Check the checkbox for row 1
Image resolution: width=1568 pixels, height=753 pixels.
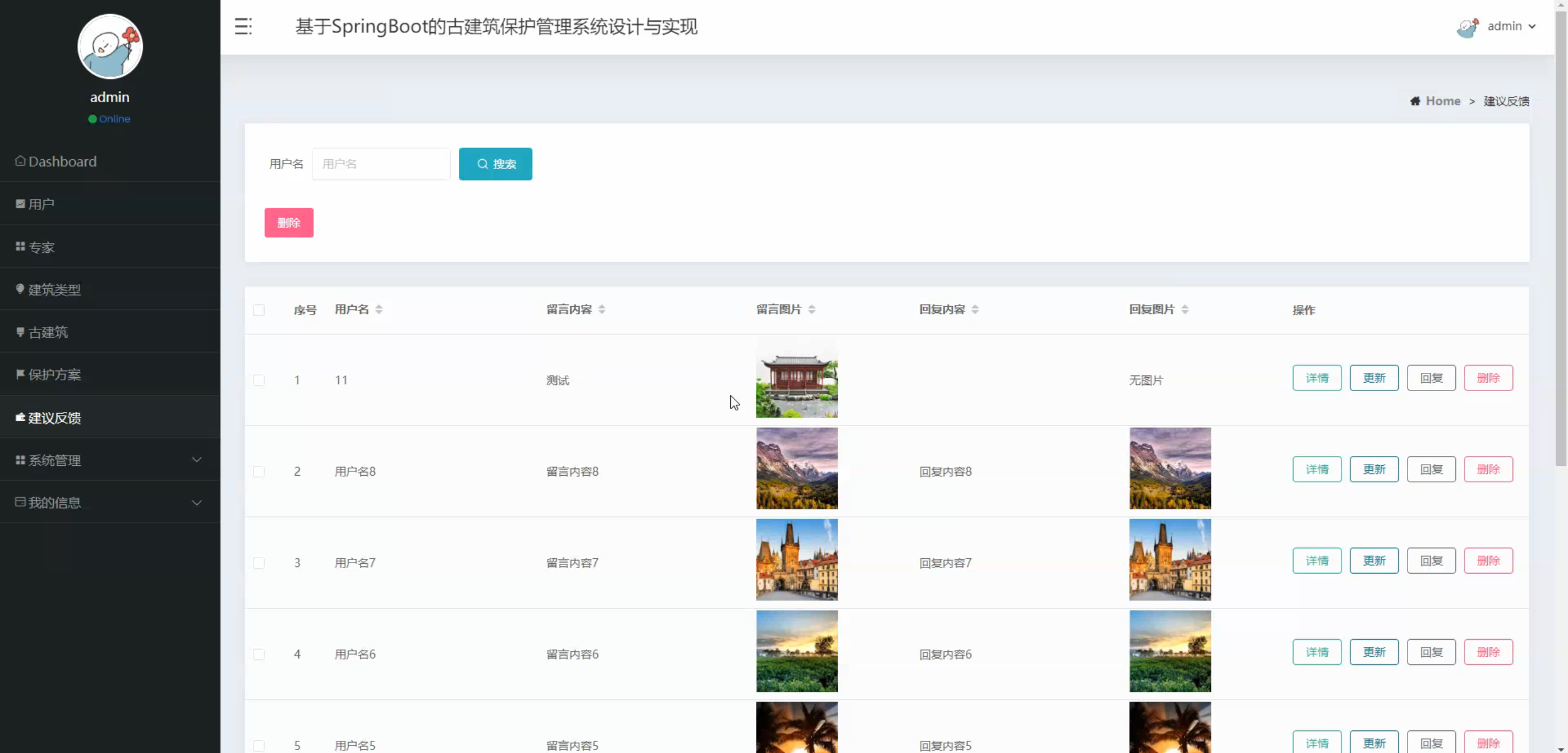(259, 380)
